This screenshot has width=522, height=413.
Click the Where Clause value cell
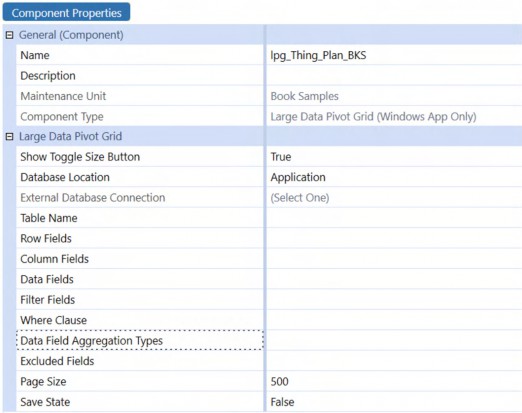click(394, 320)
